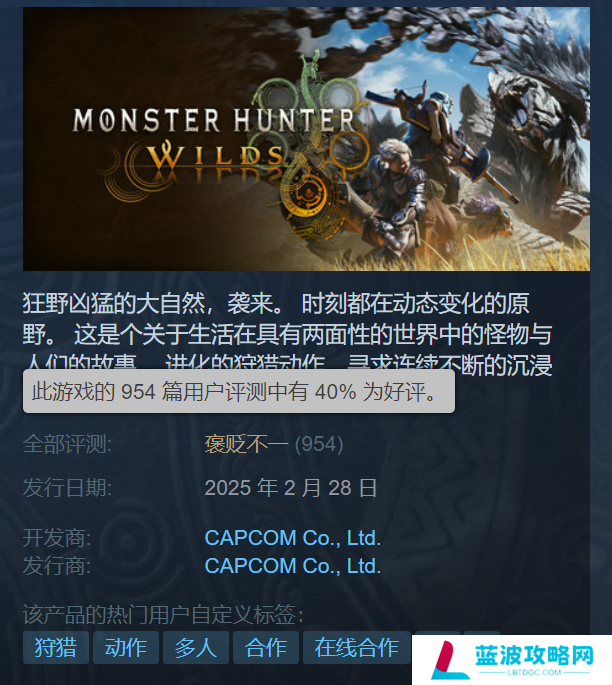Click the 全部评测 label
This screenshot has width=612, height=685.
67,444
